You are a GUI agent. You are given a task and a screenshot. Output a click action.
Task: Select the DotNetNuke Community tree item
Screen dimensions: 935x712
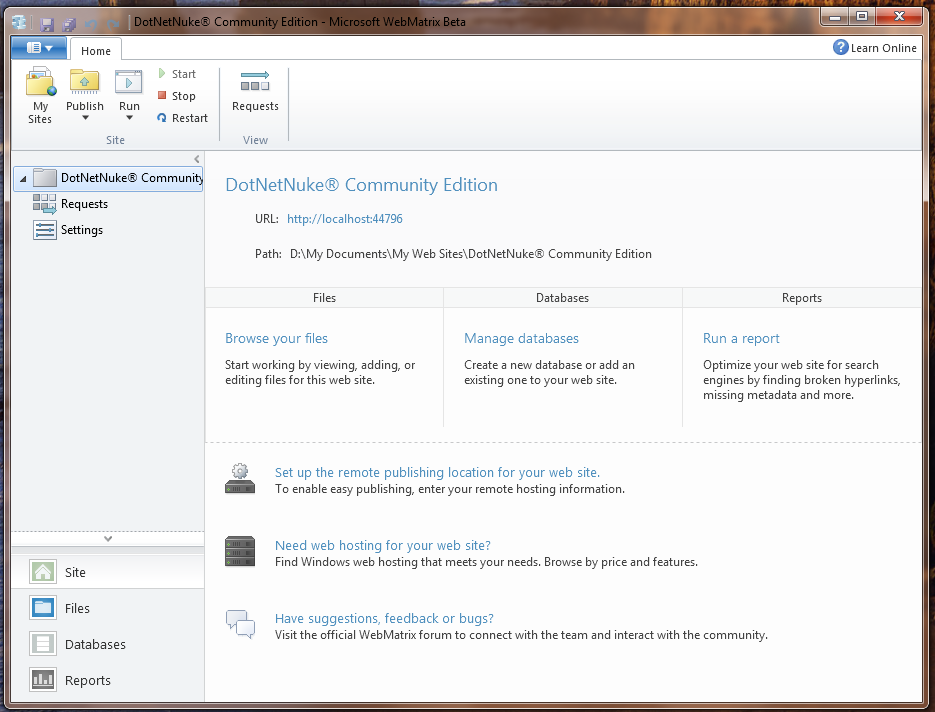point(108,178)
